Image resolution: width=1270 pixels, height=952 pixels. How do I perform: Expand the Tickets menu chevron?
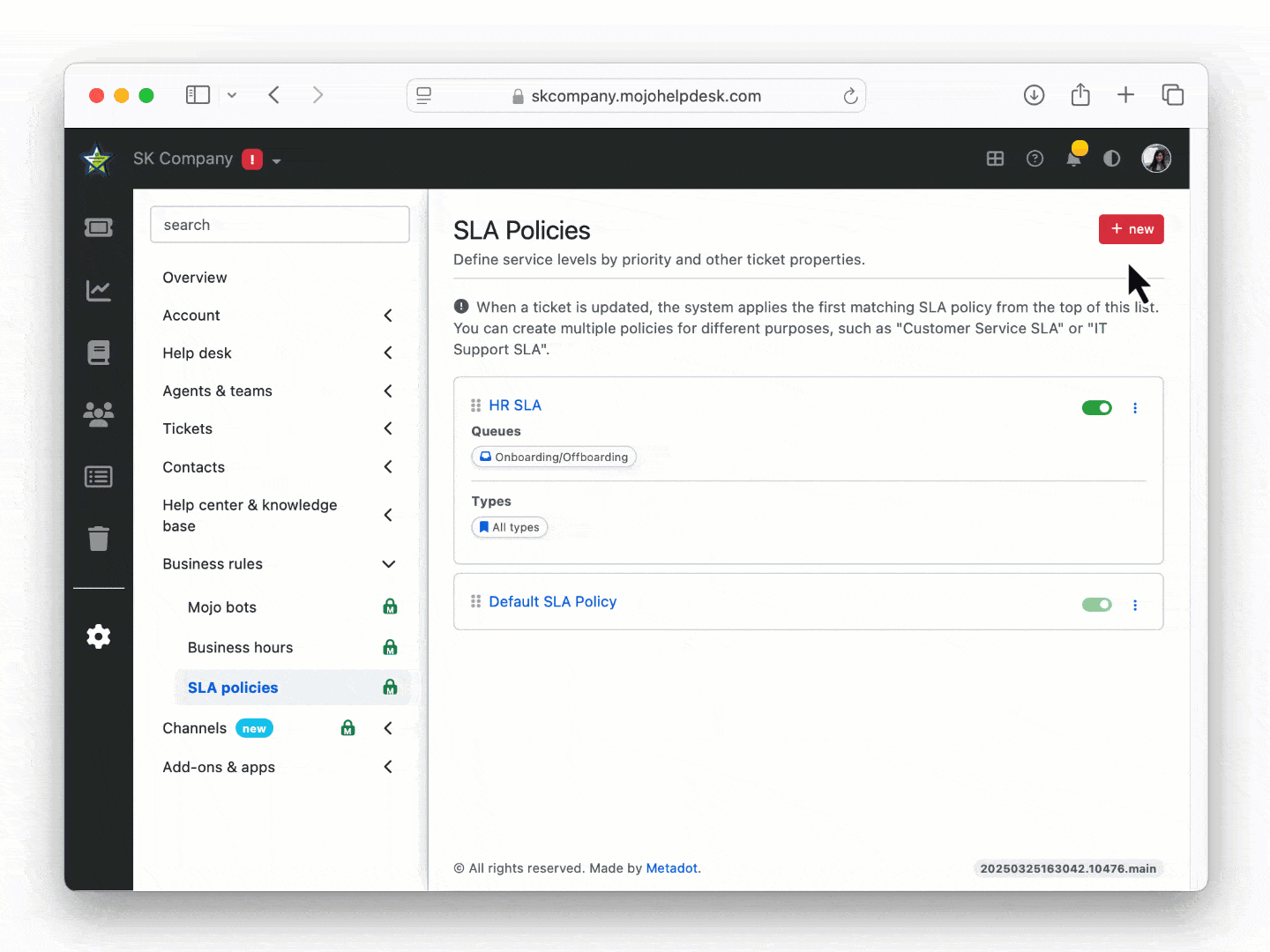click(x=388, y=428)
